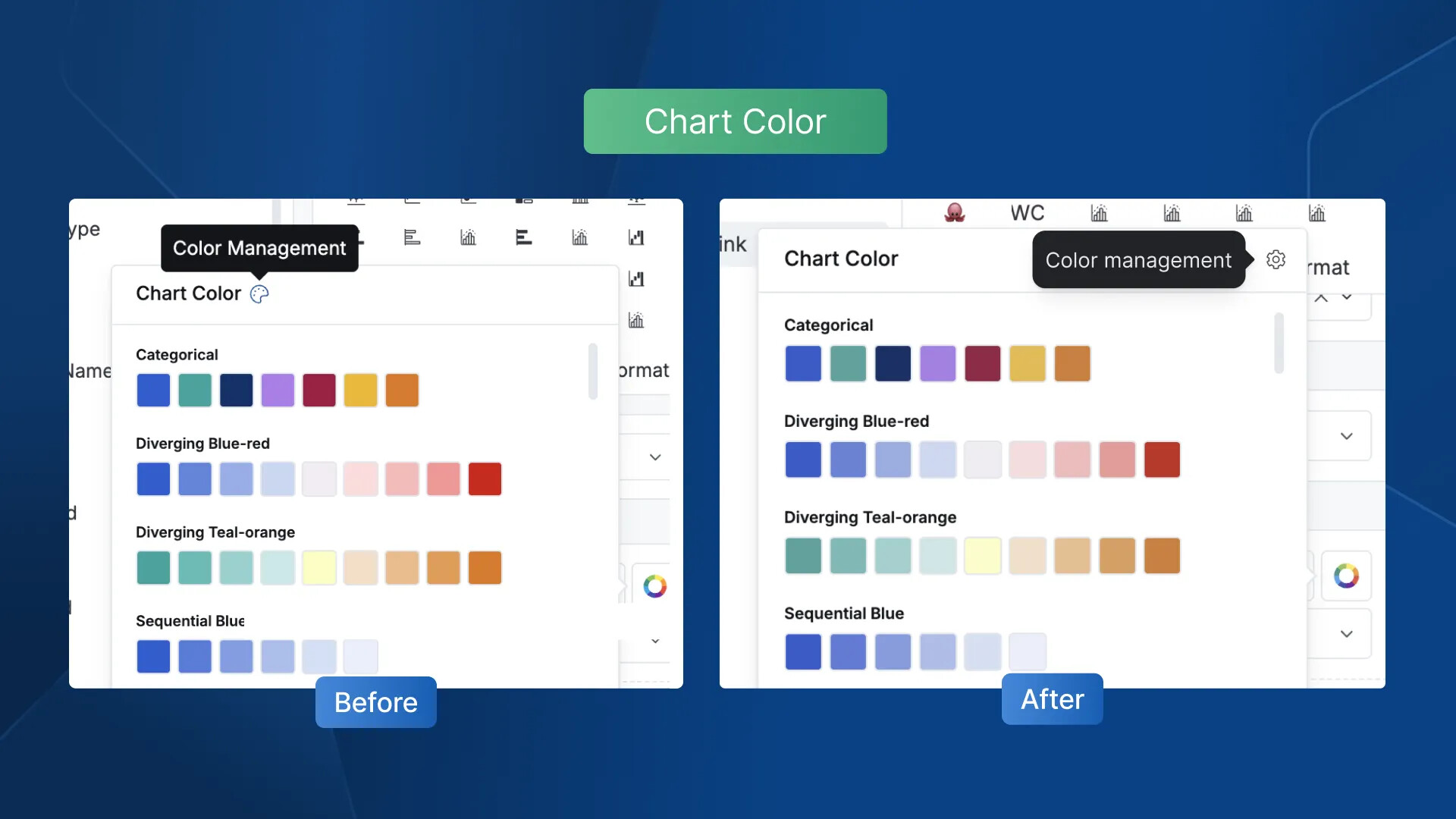Choose the WC word cloud chart
The width and height of the screenshot is (1456, 819).
coord(1027,213)
